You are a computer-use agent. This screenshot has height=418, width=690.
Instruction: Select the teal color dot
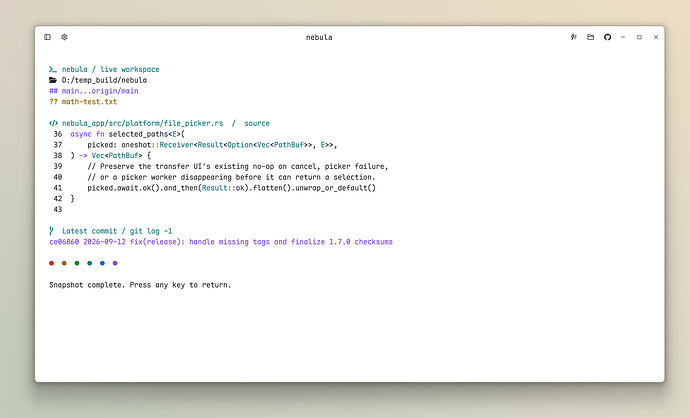[90, 263]
